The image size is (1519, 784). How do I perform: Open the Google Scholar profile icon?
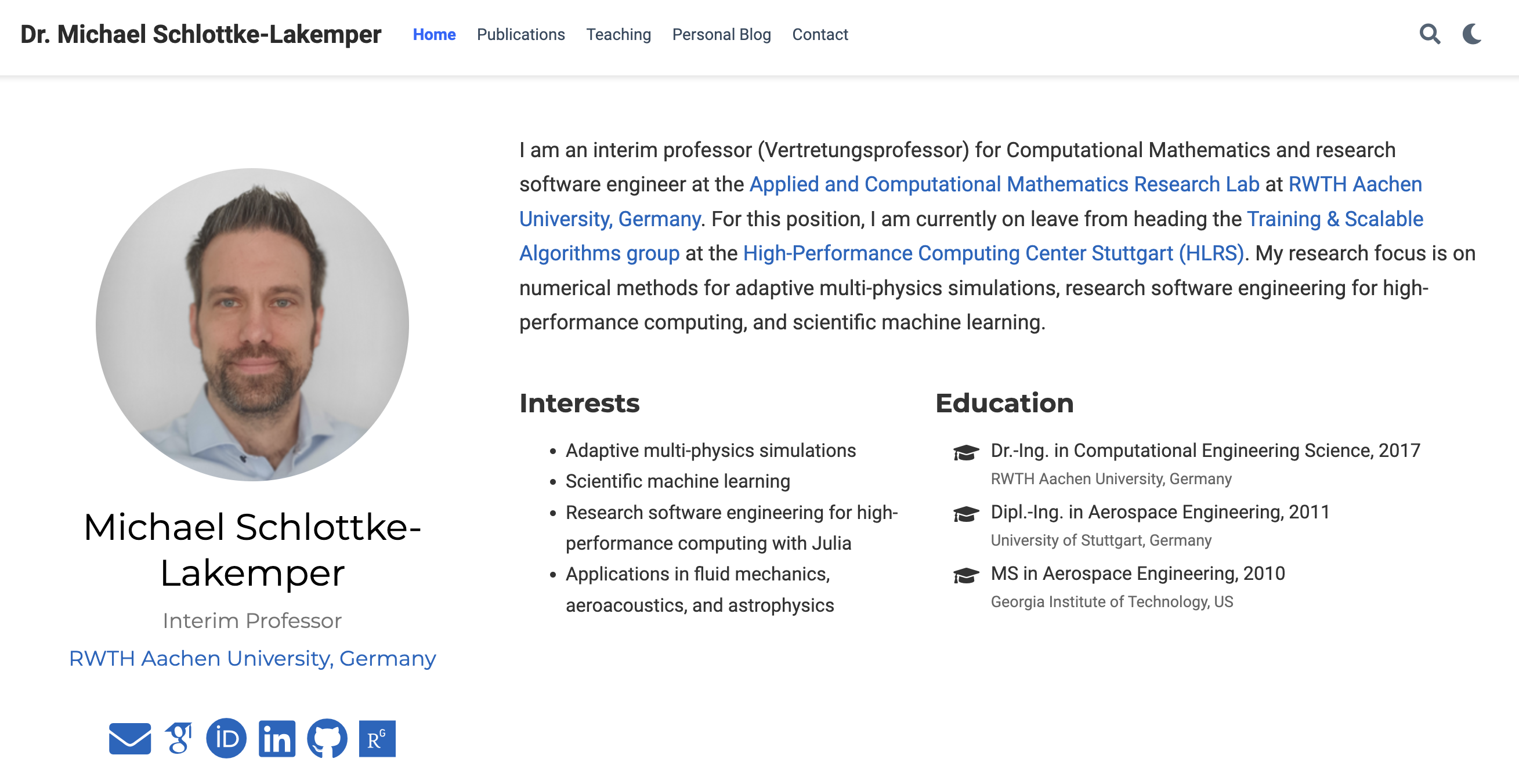point(179,739)
